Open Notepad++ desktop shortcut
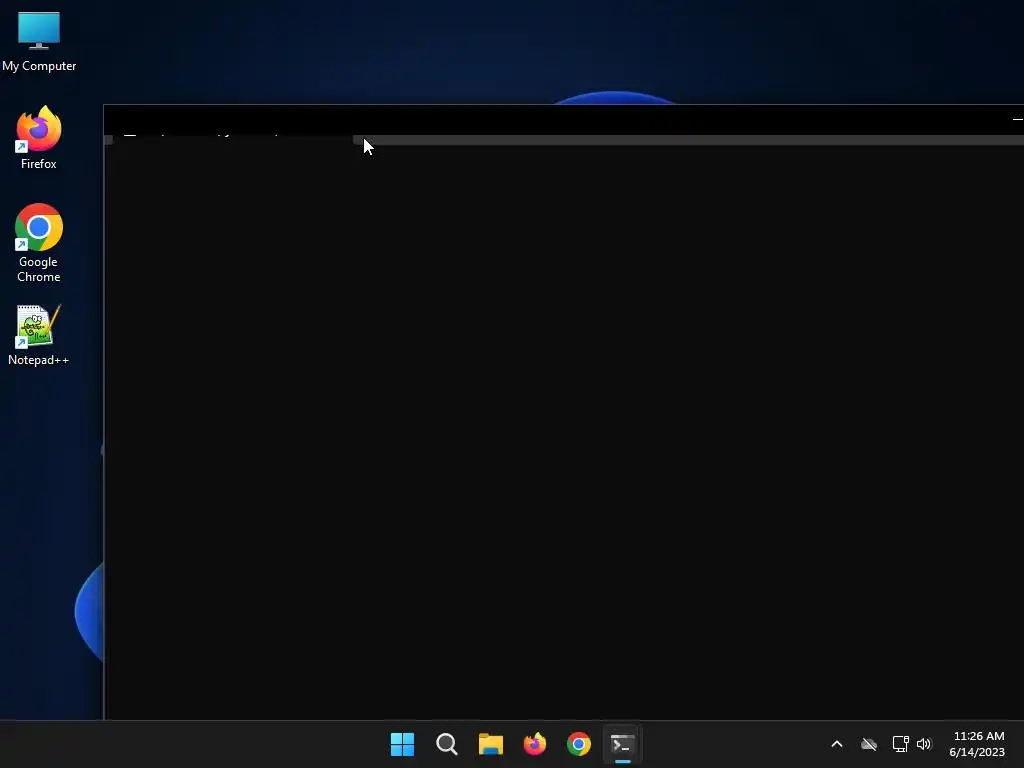The image size is (1024, 768). [39, 335]
